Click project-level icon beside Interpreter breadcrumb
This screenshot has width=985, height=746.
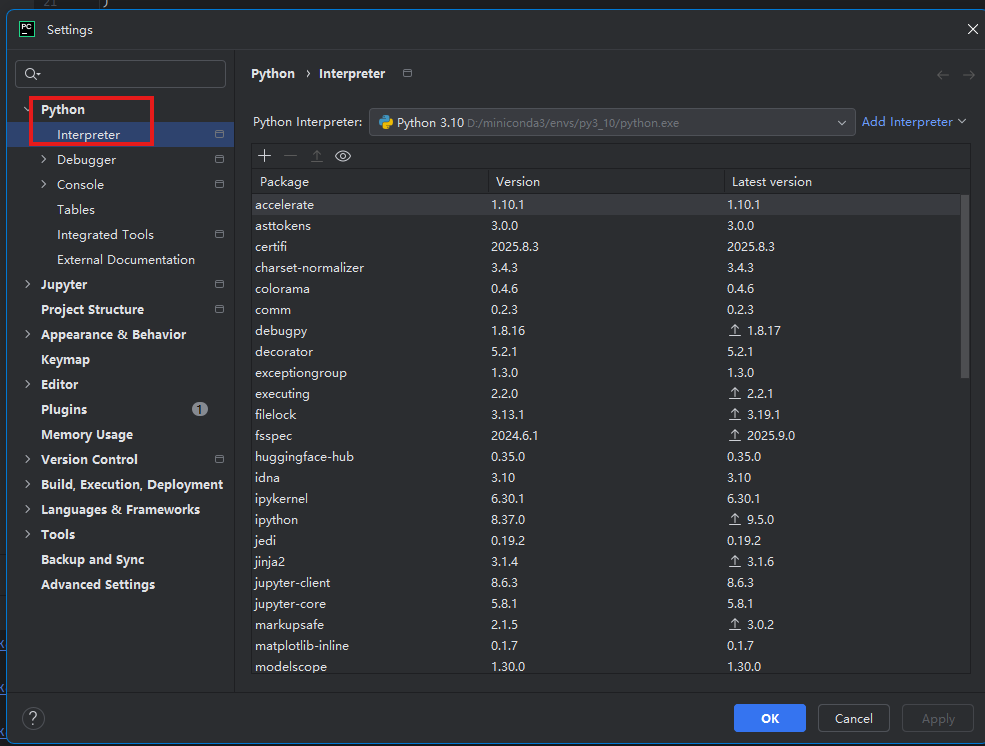click(x=408, y=73)
